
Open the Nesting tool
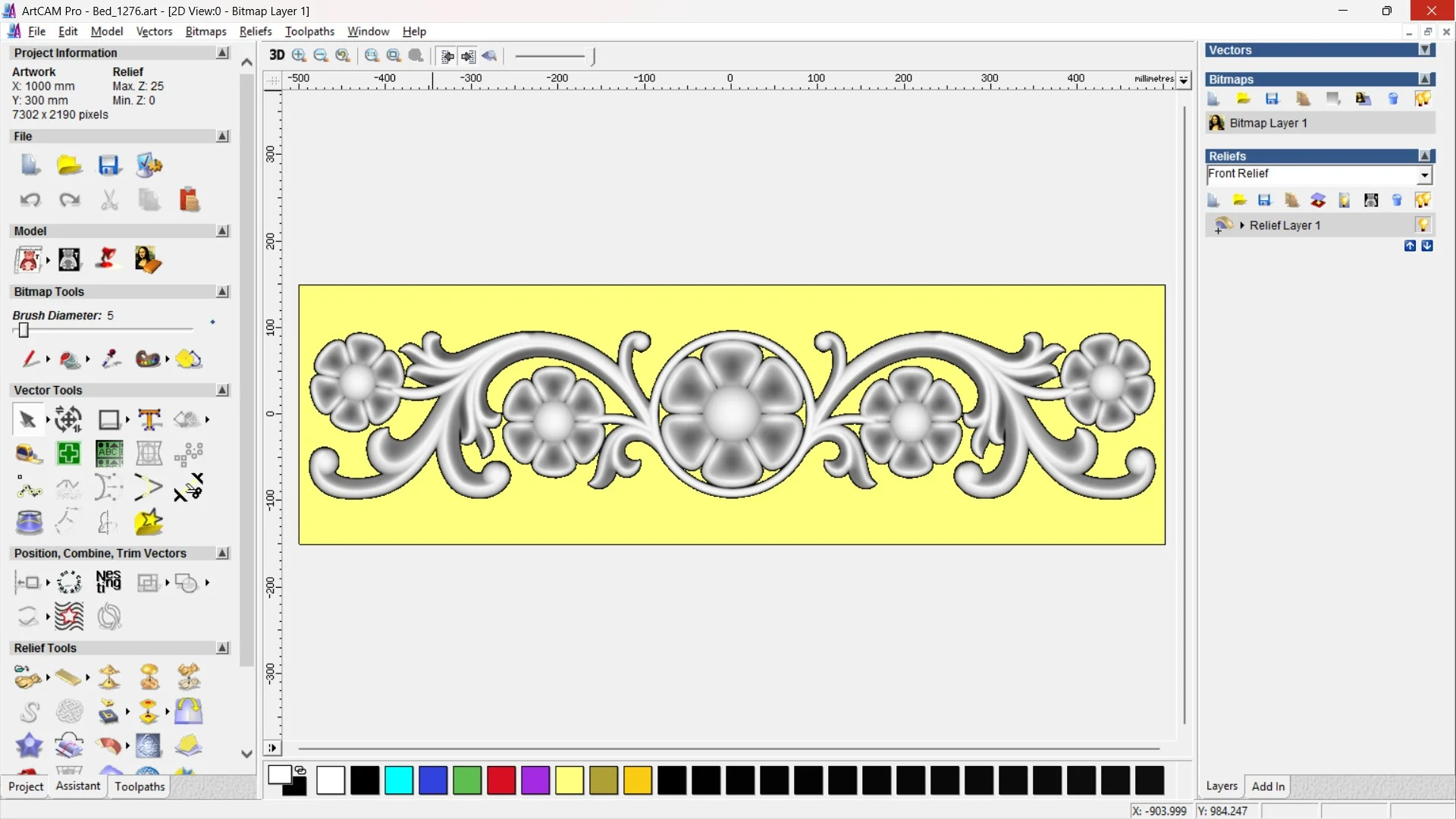(x=108, y=582)
